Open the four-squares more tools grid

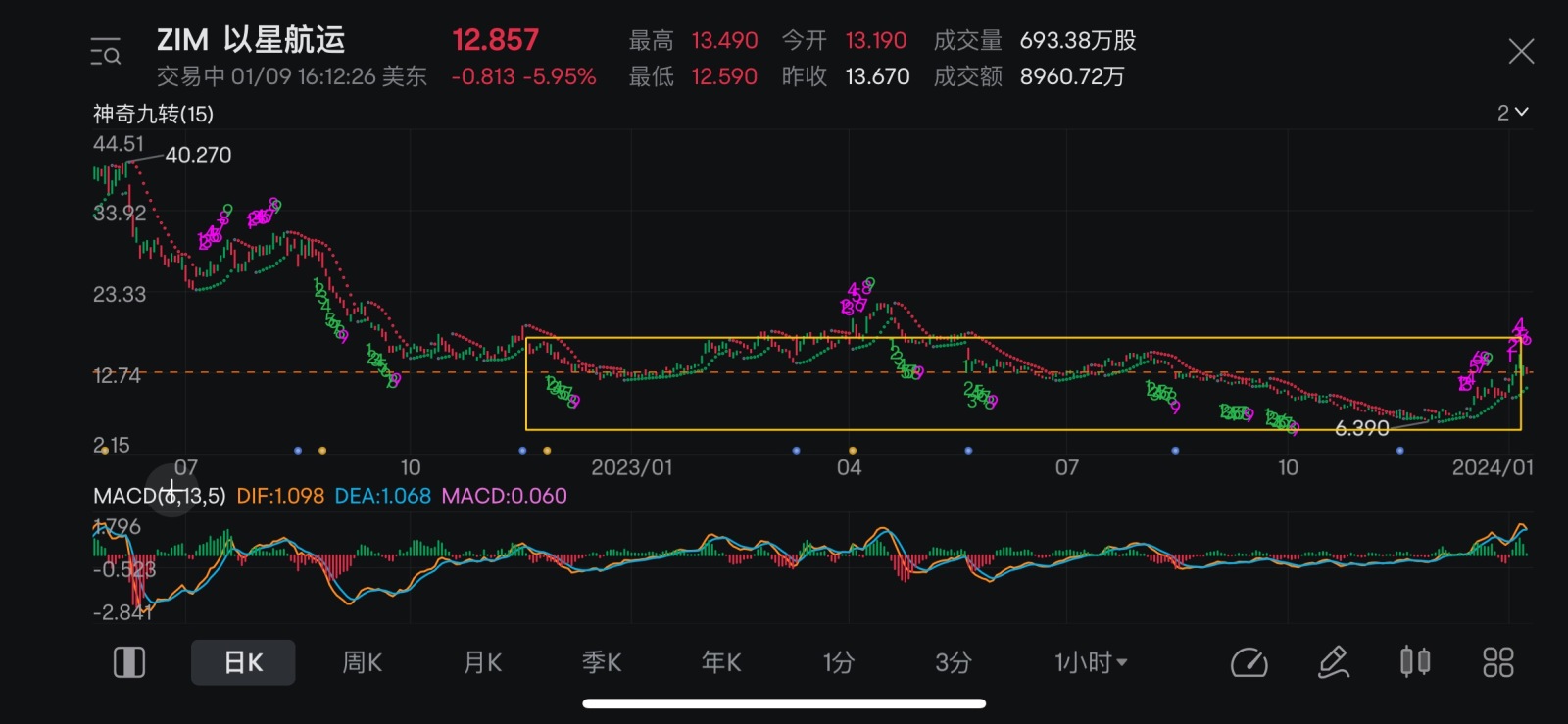[x=1497, y=663]
